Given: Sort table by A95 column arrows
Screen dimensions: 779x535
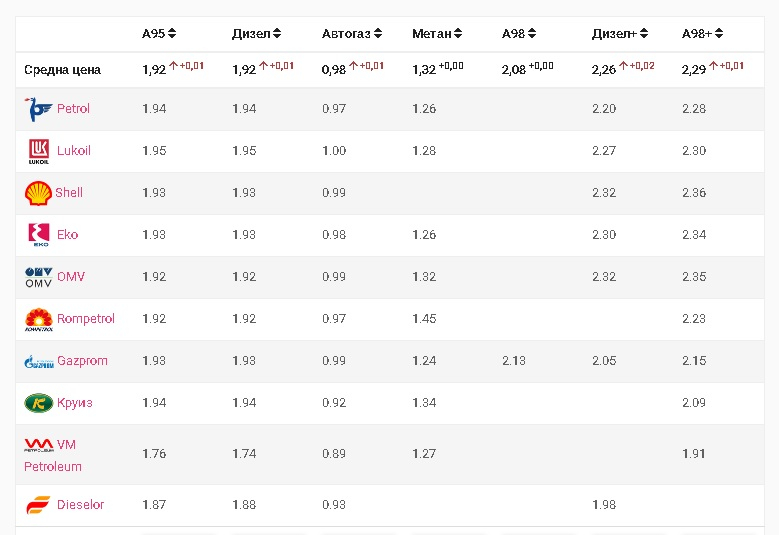Looking at the screenshot, I should pyautogui.click(x=172, y=33).
